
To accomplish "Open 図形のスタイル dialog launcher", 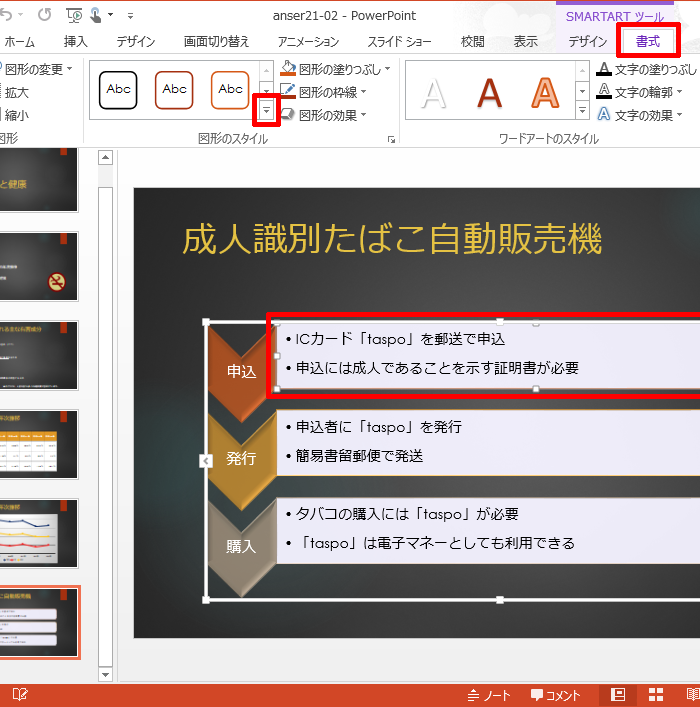I will click(x=391, y=140).
